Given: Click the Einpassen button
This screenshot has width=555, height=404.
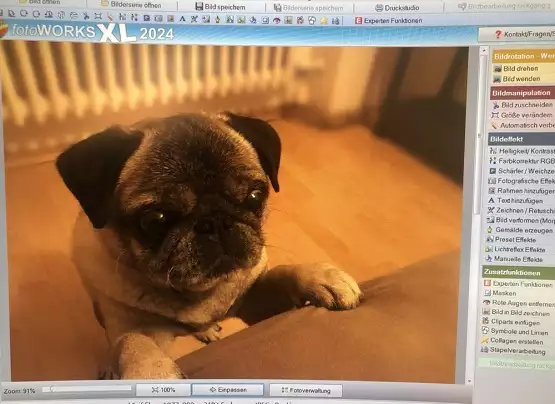Looking at the screenshot, I should coord(228,390).
